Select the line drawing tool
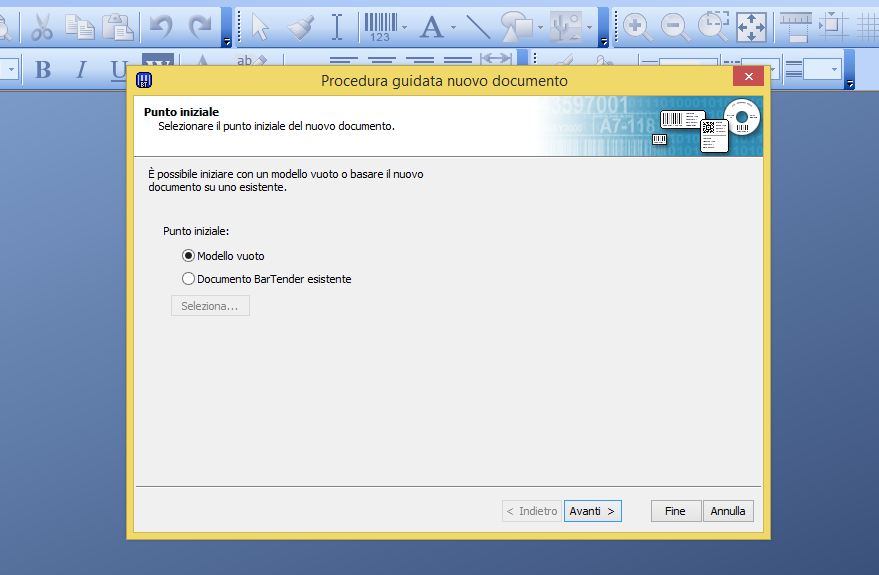 (x=478, y=27)
